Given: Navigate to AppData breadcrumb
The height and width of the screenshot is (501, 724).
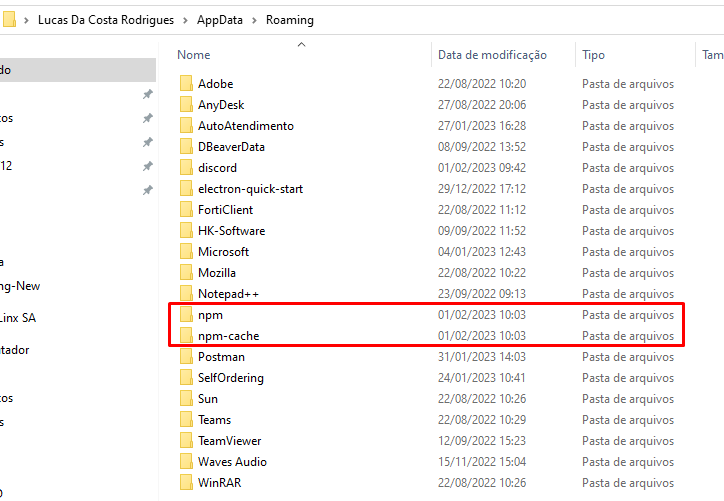Looking at the screenshot, I should point(220,20).
